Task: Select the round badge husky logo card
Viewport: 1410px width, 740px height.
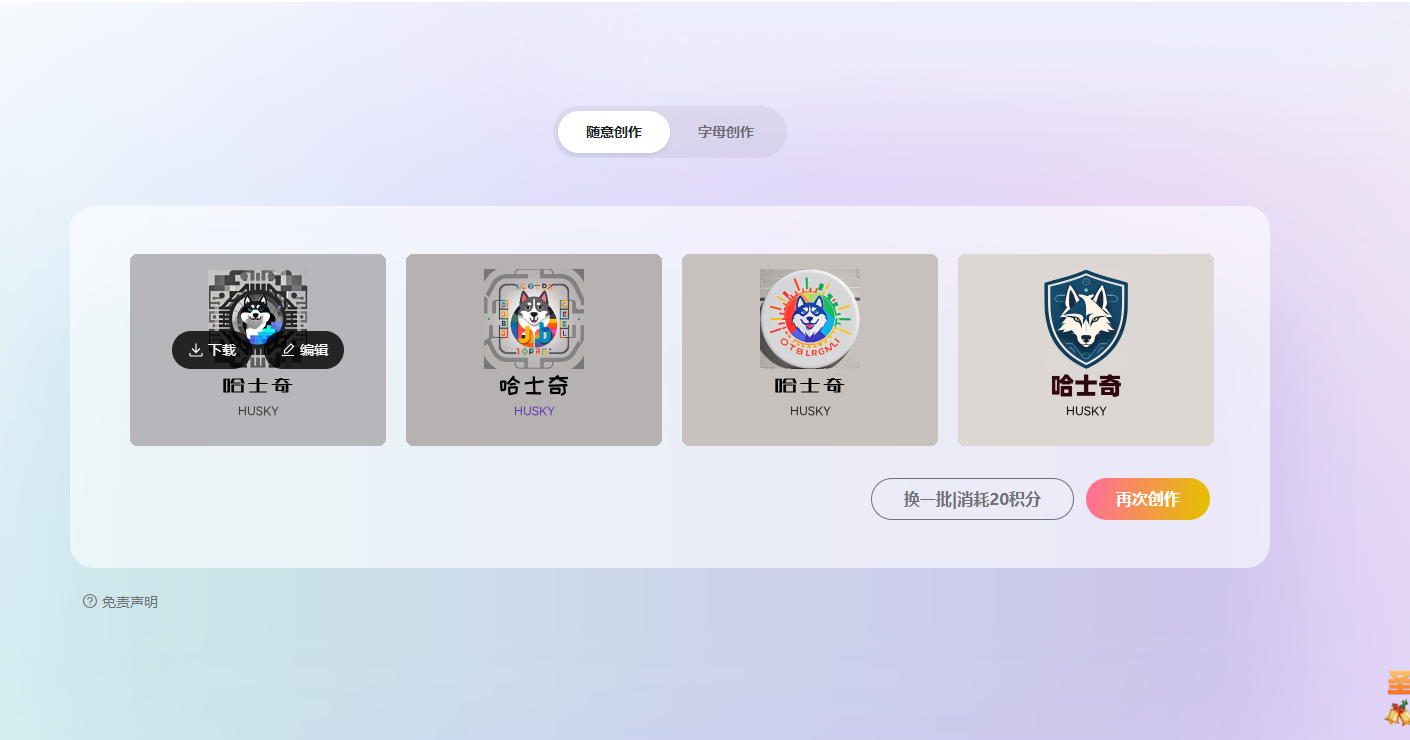Action: click(810, 350)
